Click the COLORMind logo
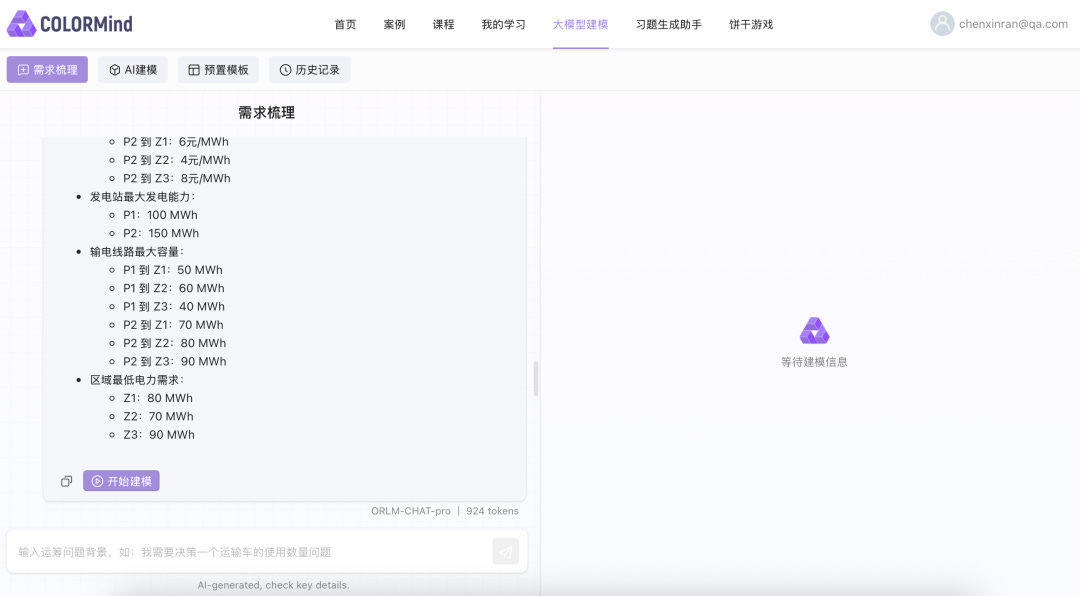Screen dimensions: 1080x596 tap(70, 24)
